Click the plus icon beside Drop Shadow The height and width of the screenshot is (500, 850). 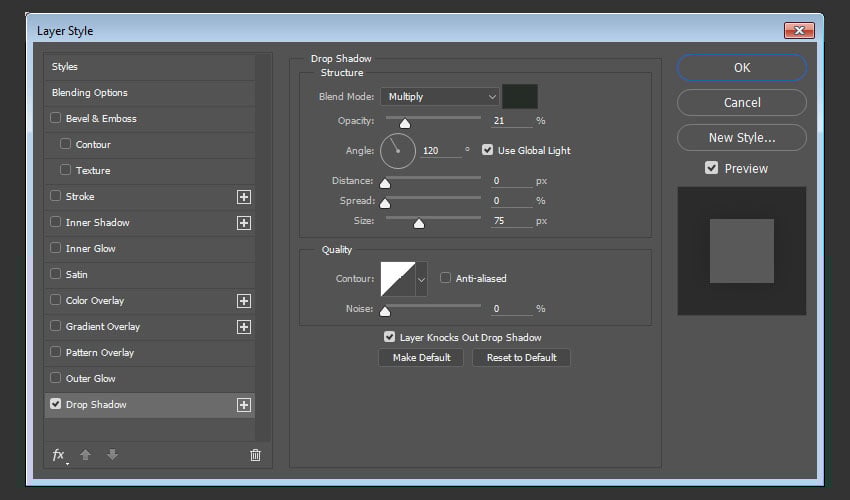(x=243, y=405)
